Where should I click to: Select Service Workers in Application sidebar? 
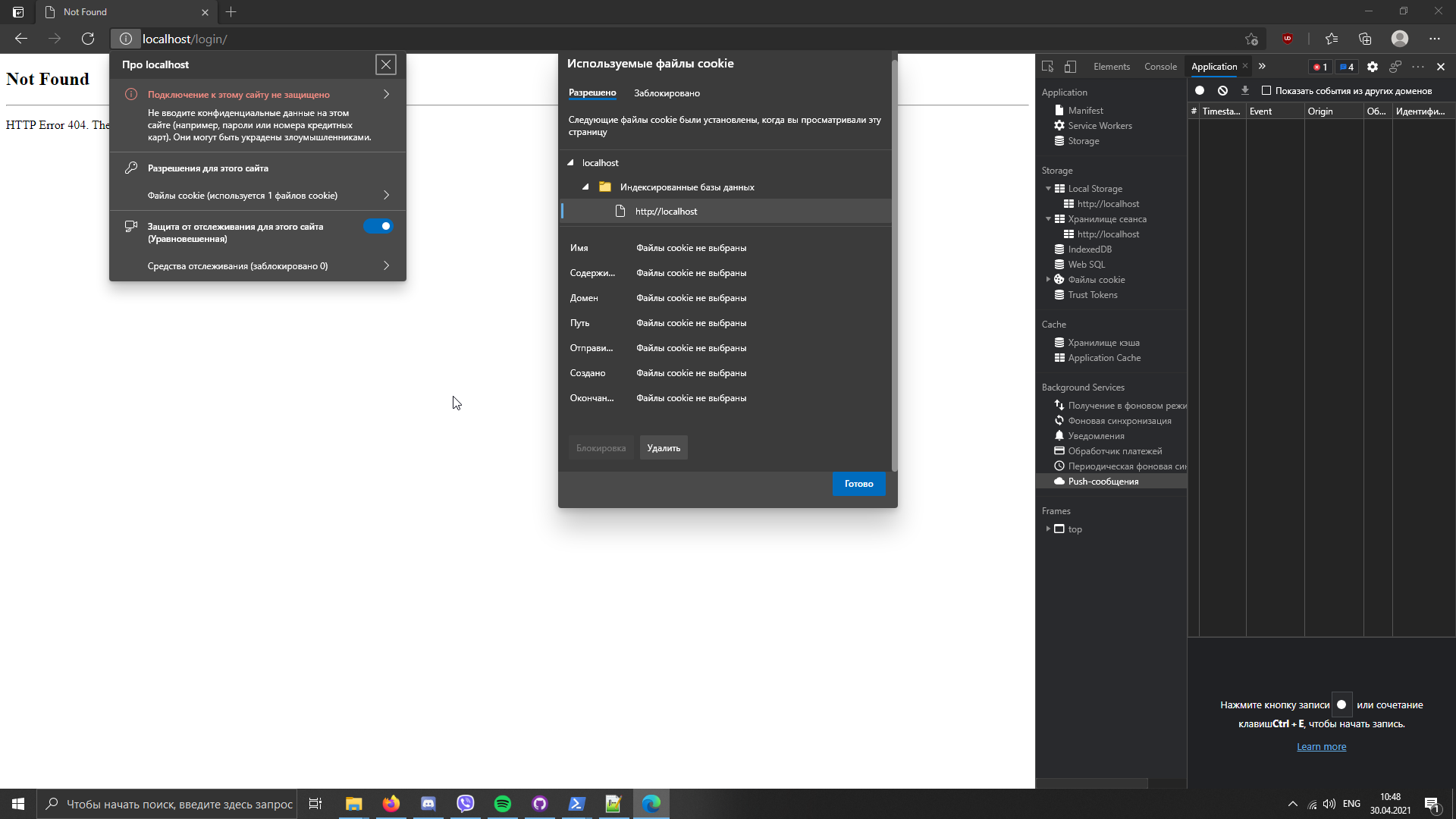(x=1100, y=125)
